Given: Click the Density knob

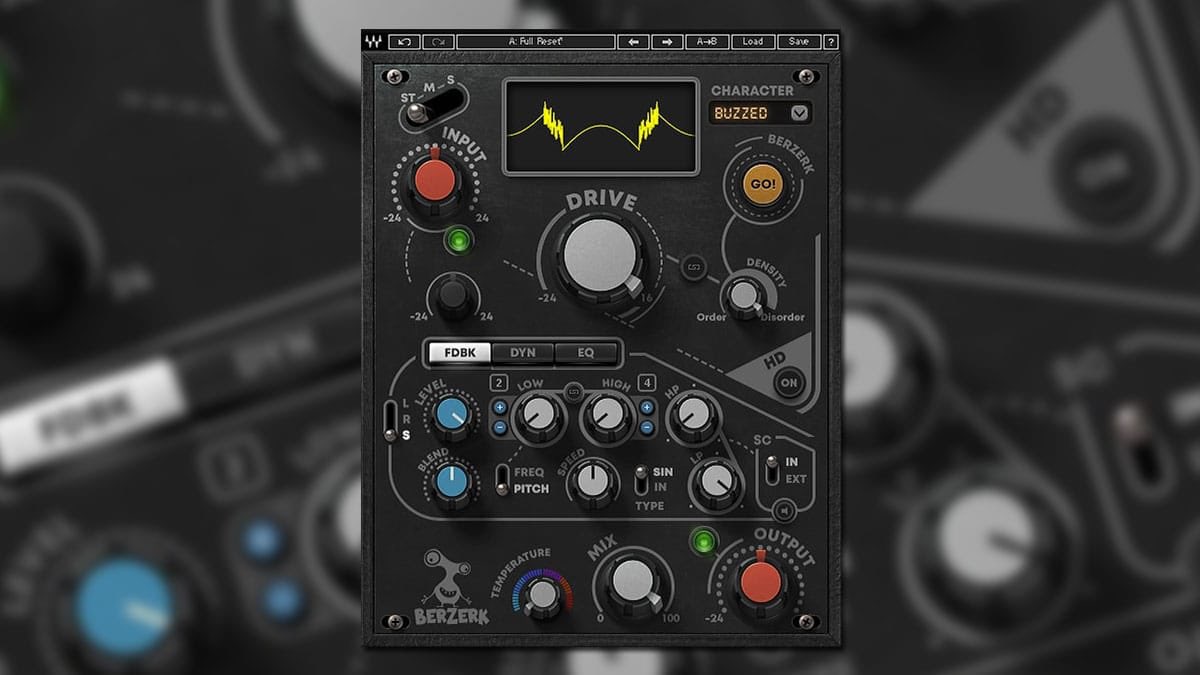Looking at the screenshot, I should [x=743, y=296].
